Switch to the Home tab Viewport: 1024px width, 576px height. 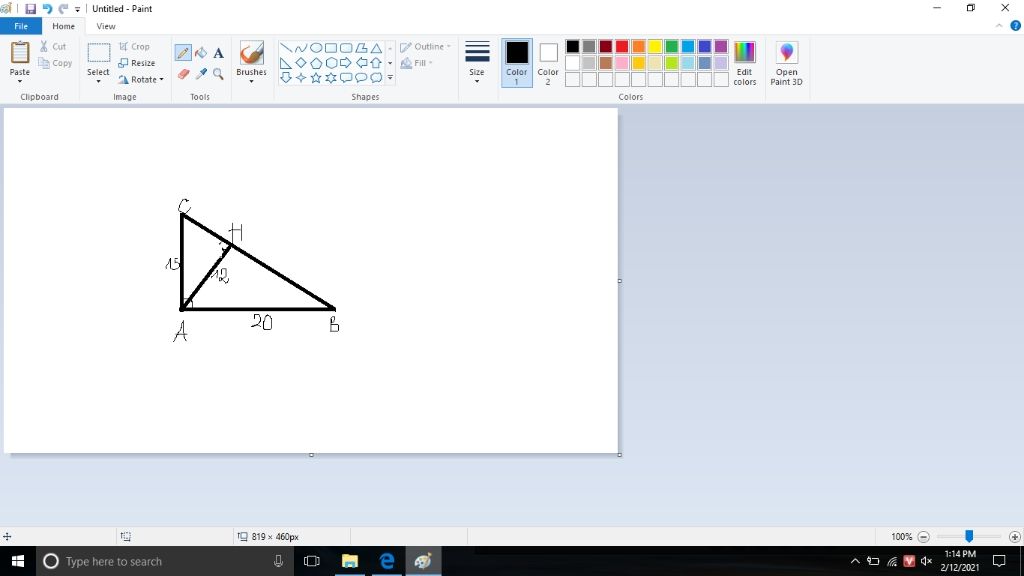pos(63,26)
